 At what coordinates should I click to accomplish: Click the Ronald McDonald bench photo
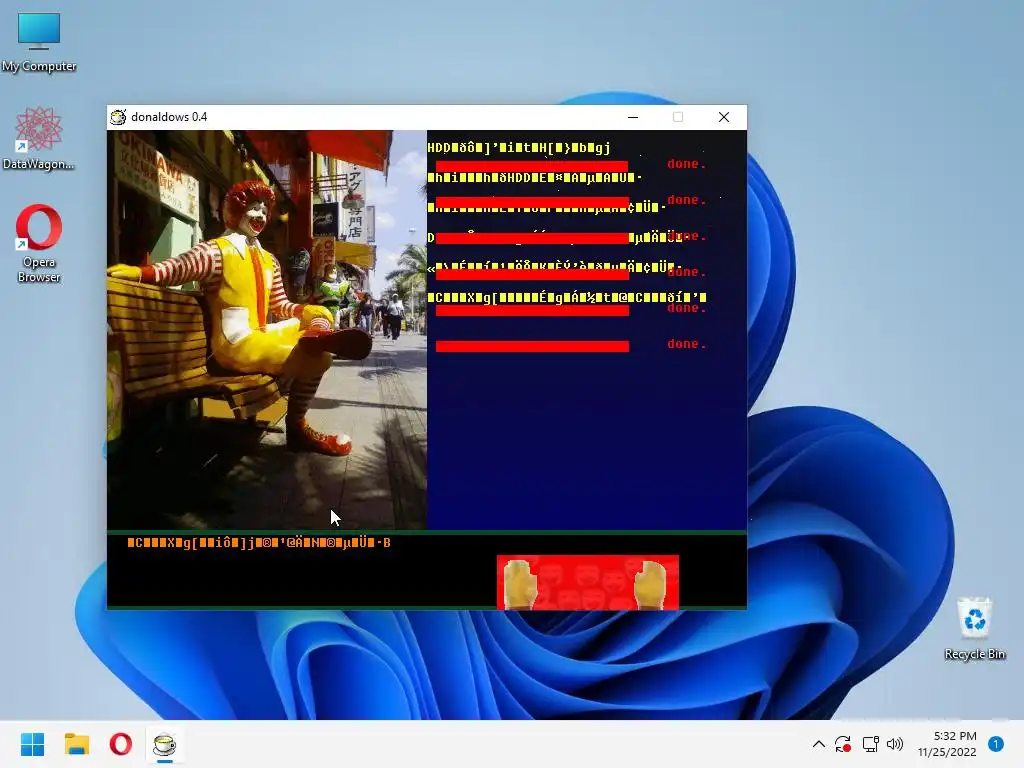point(267,330)
